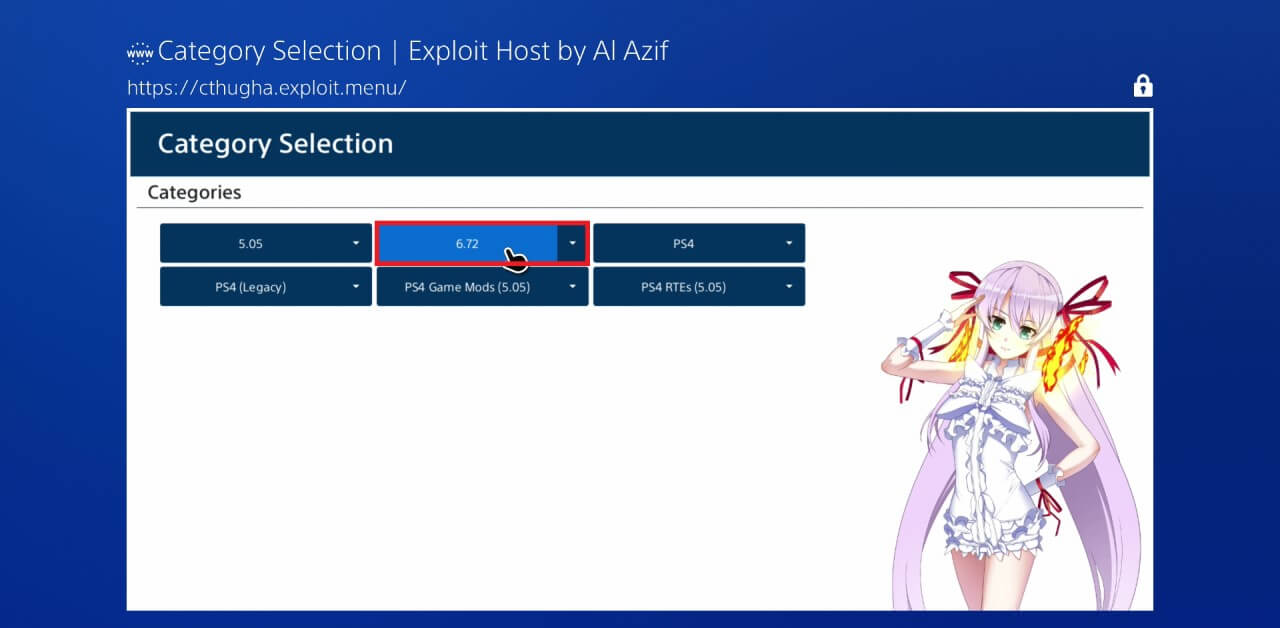This screenshot has width=1280, height=628.
Task: Expand the PS4 dropdown arrow
Action: click(x=789, y=243)
